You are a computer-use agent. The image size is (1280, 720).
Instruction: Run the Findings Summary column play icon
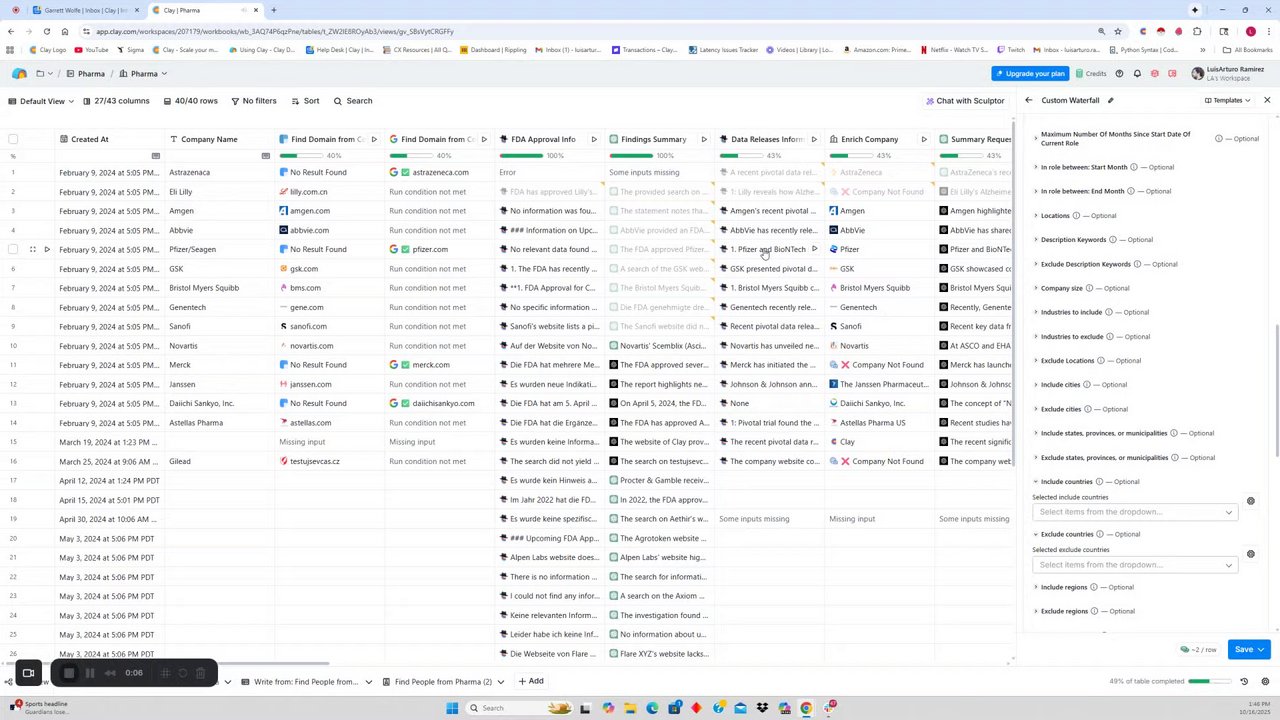[x=704, y=139]
